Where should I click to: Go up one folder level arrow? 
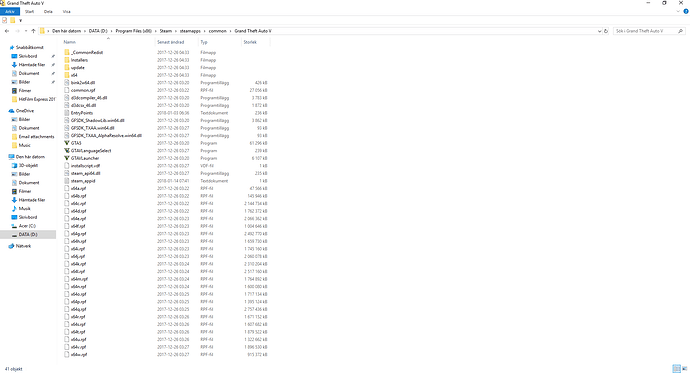tap(33, 31)
